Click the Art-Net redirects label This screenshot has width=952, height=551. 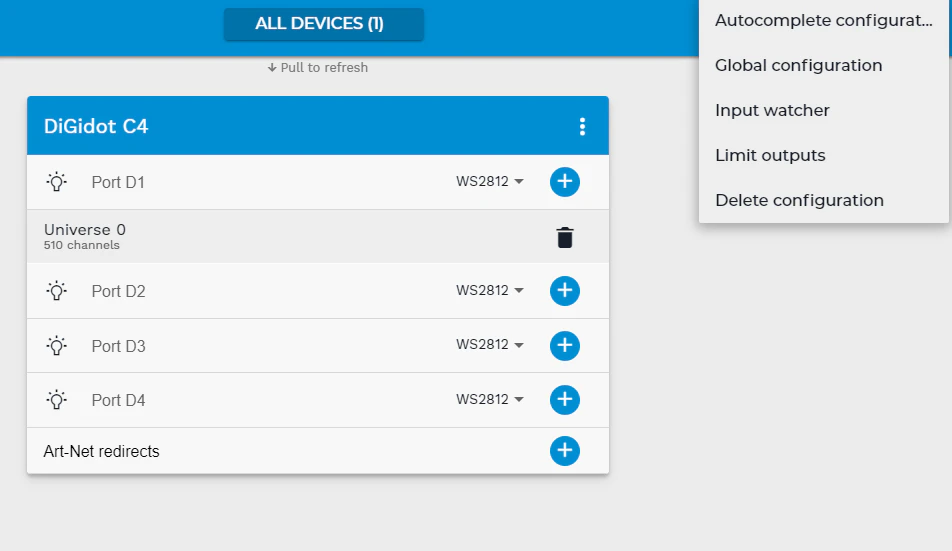click(x=101, y=451)
